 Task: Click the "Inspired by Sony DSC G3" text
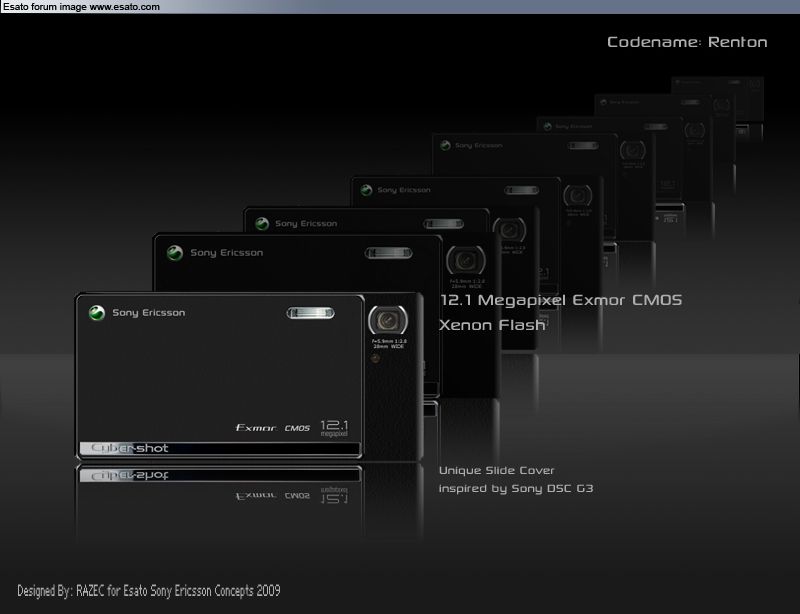coord(515,489)
